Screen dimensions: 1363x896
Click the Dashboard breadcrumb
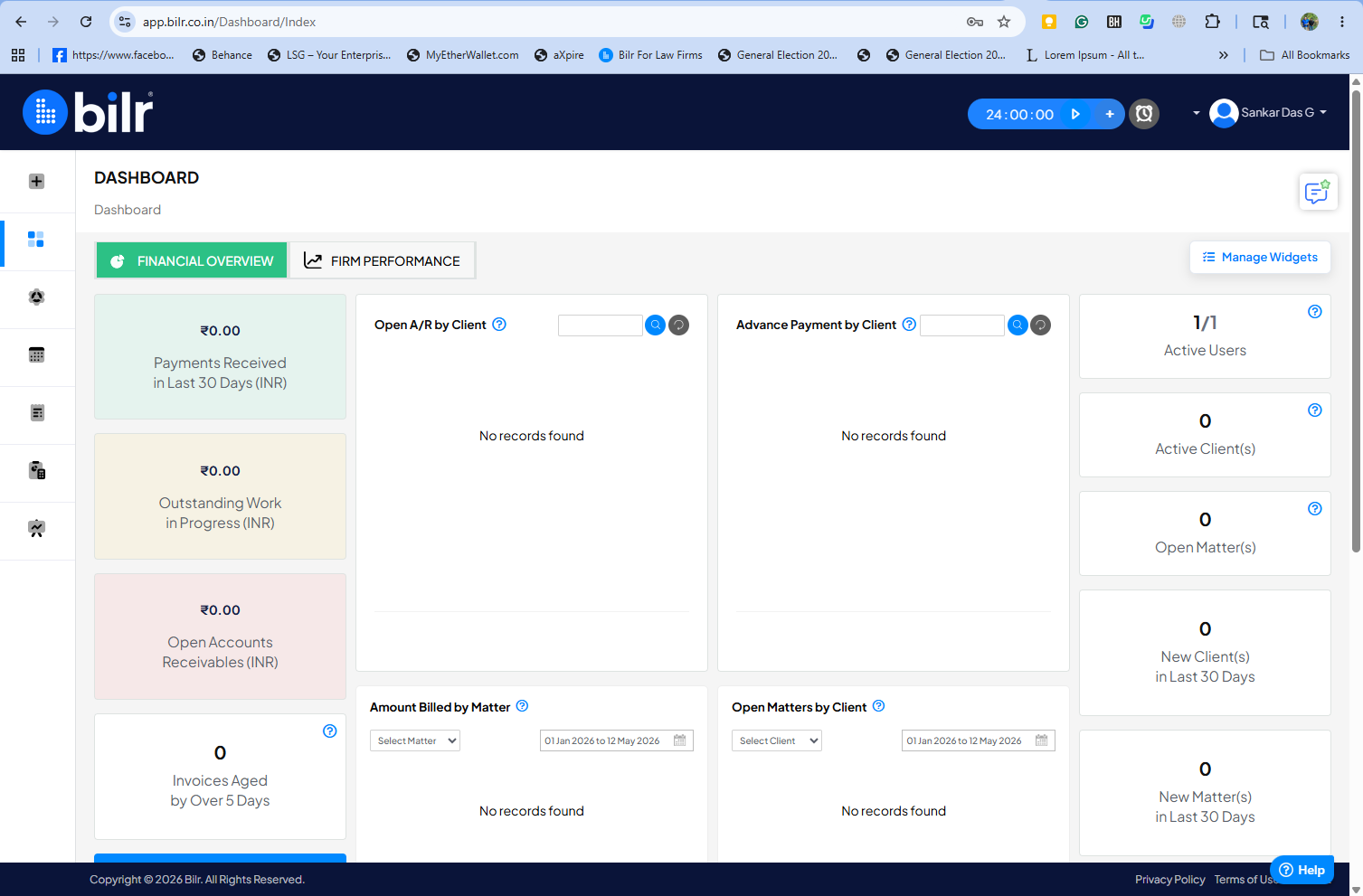tap(128, 210)
